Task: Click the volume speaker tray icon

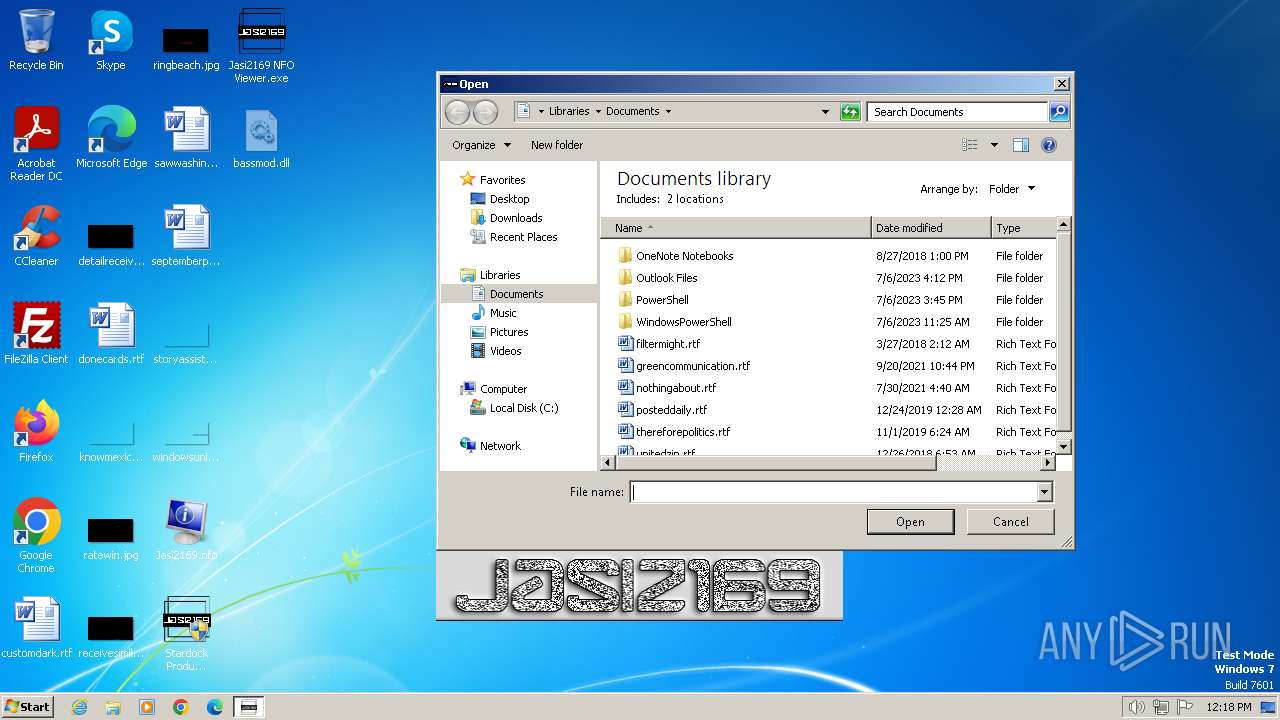Action: tap(1135, 707)
